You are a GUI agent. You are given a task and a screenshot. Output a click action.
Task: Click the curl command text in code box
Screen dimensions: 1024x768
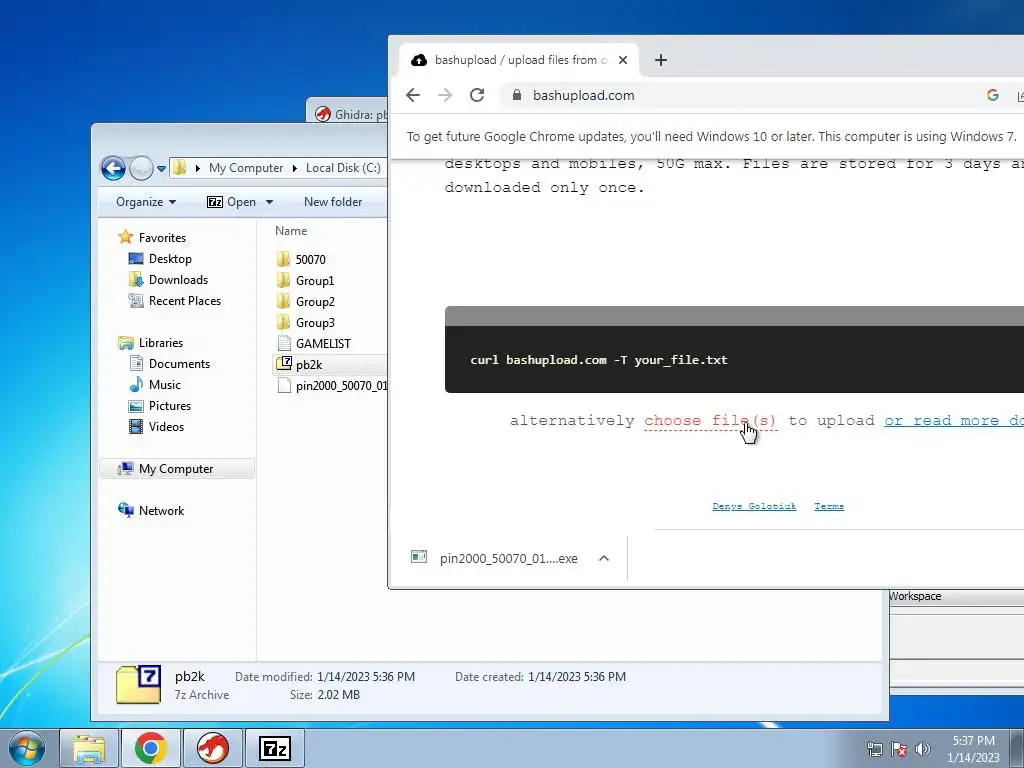click(x=599, y=360)
